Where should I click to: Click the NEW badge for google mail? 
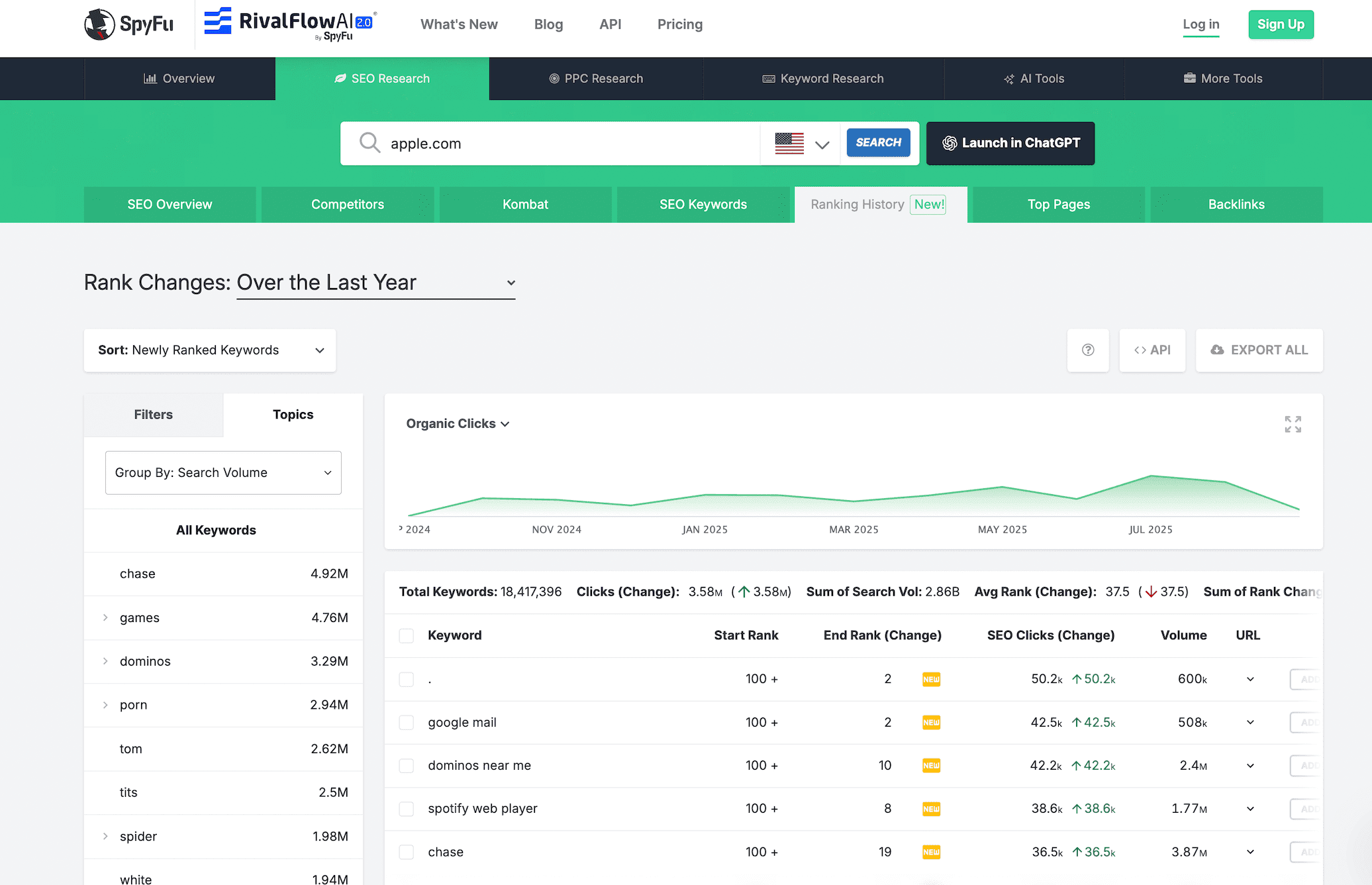931,722
